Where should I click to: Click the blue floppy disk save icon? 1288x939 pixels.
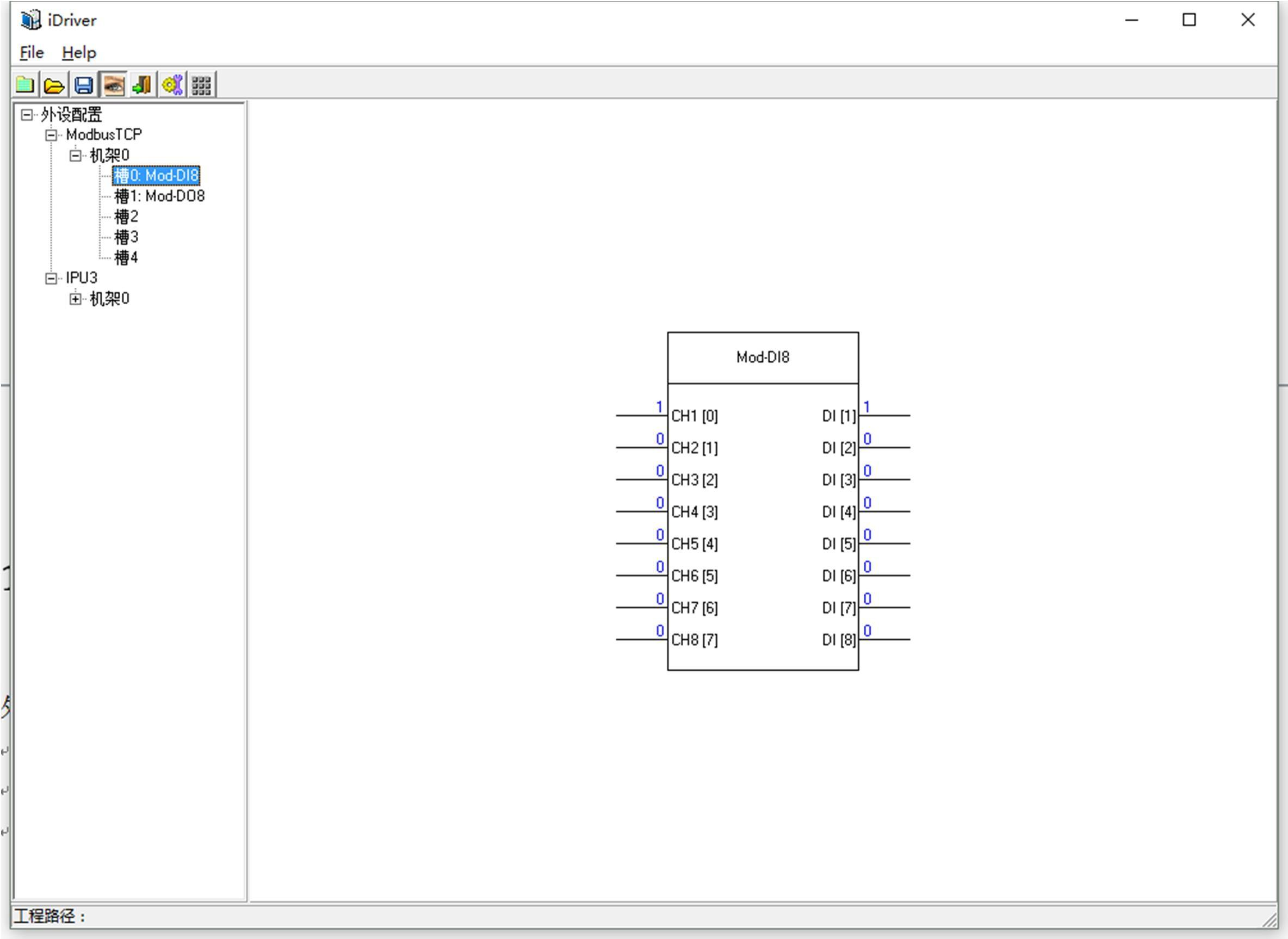click(84, 85)
